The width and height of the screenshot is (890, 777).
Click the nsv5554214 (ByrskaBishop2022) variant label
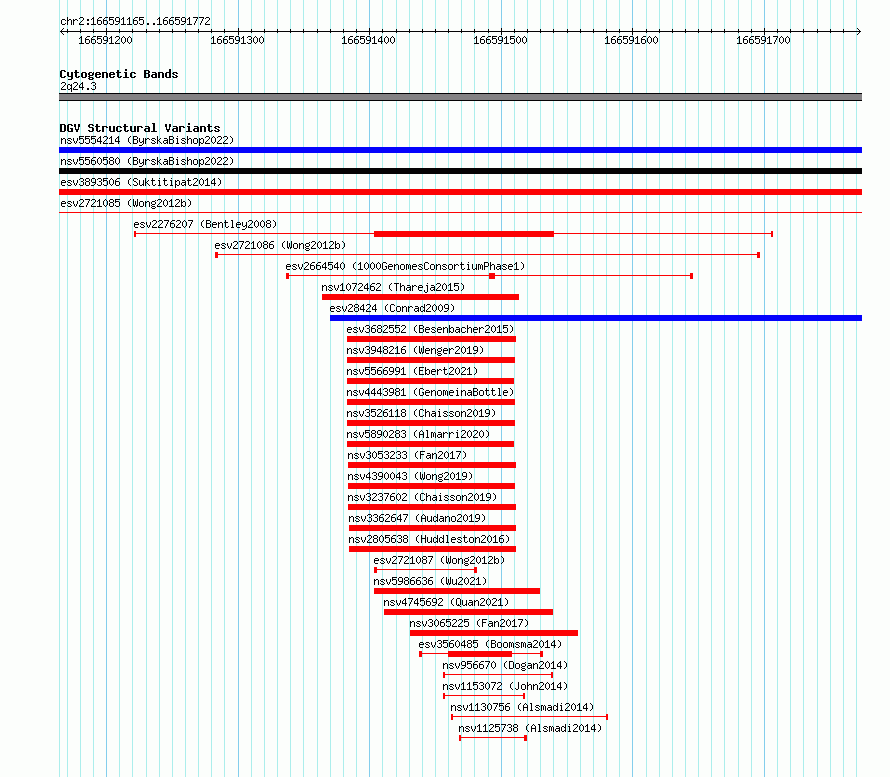[x=147, y=140]
